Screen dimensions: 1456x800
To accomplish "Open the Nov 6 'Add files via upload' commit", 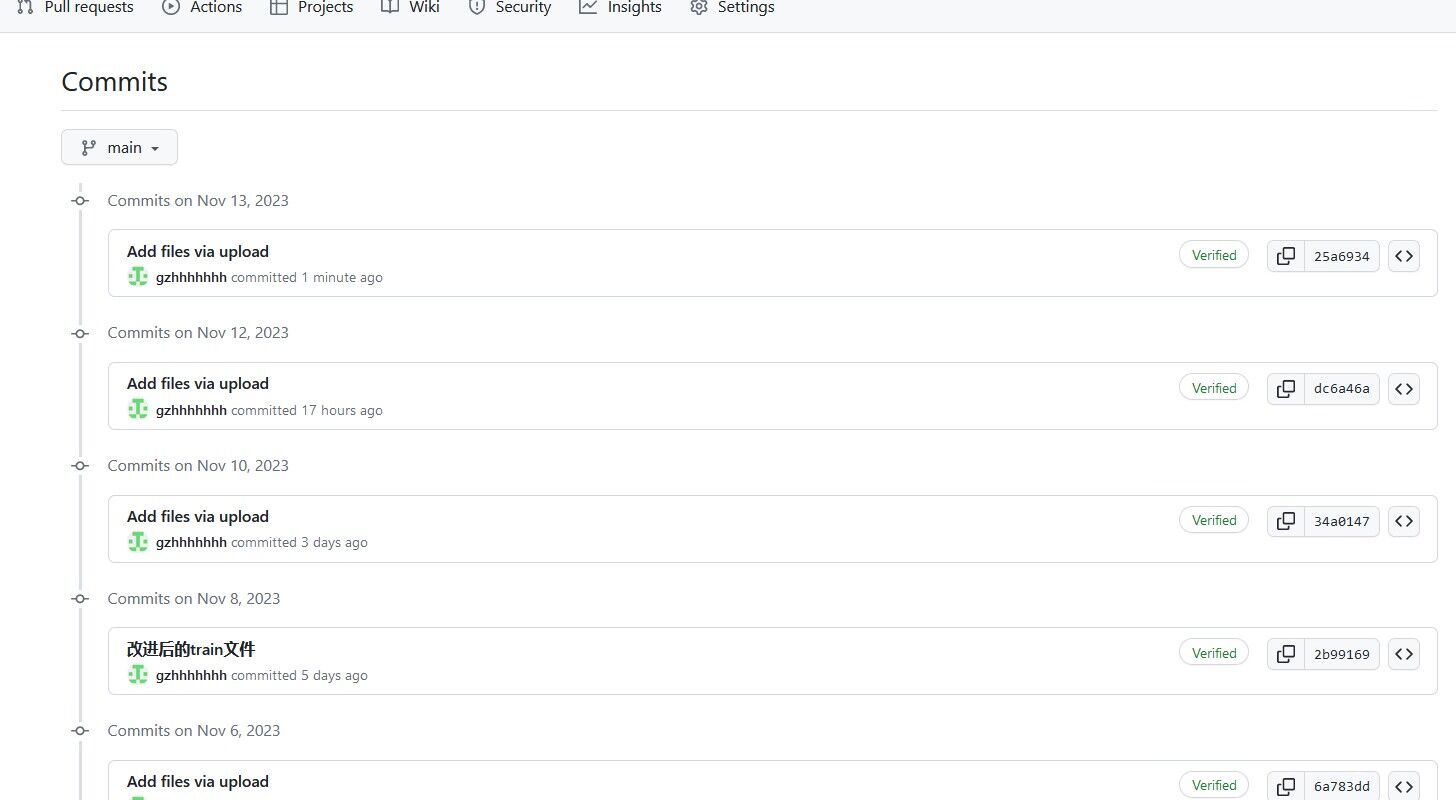I will 198,782.
